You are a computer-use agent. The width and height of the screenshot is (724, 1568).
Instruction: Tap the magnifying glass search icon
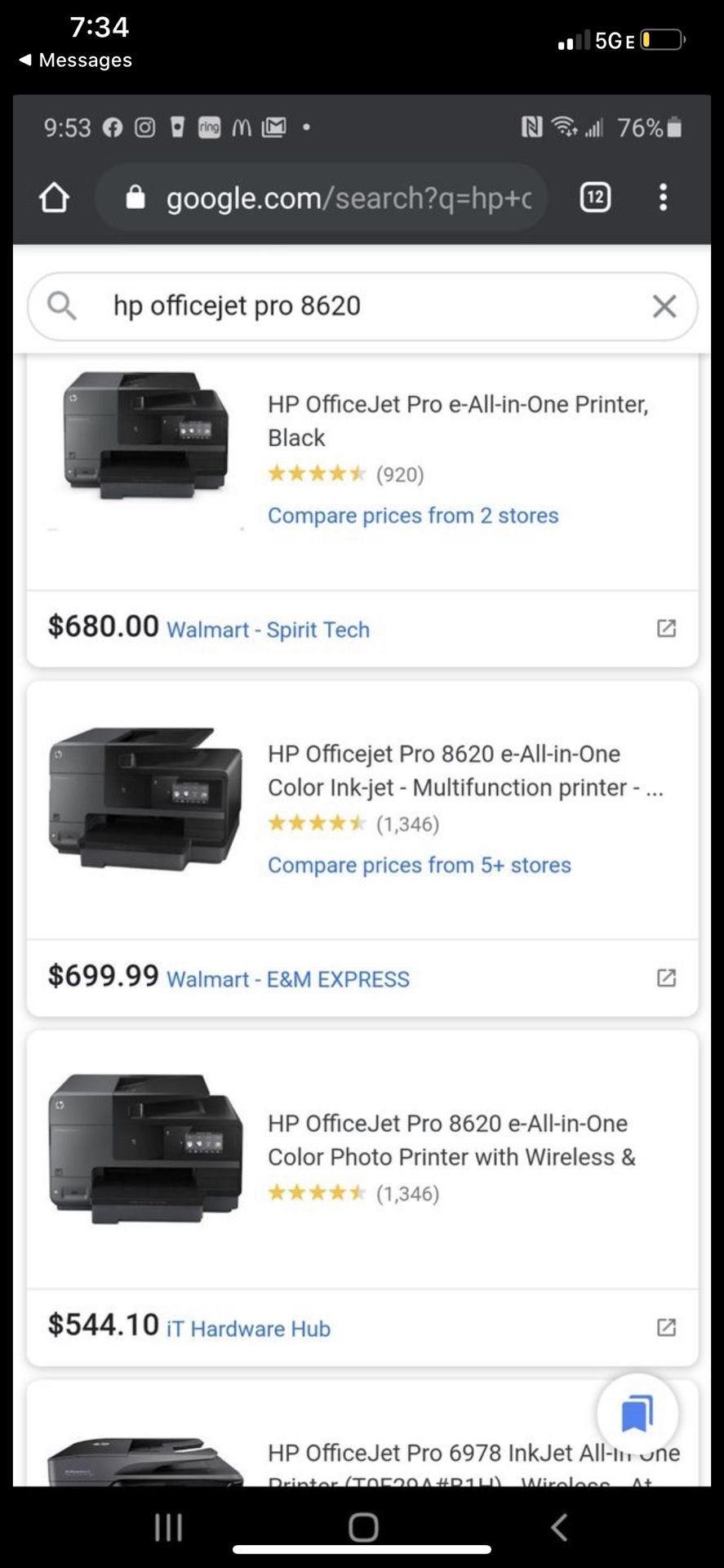tap(61, 306)
